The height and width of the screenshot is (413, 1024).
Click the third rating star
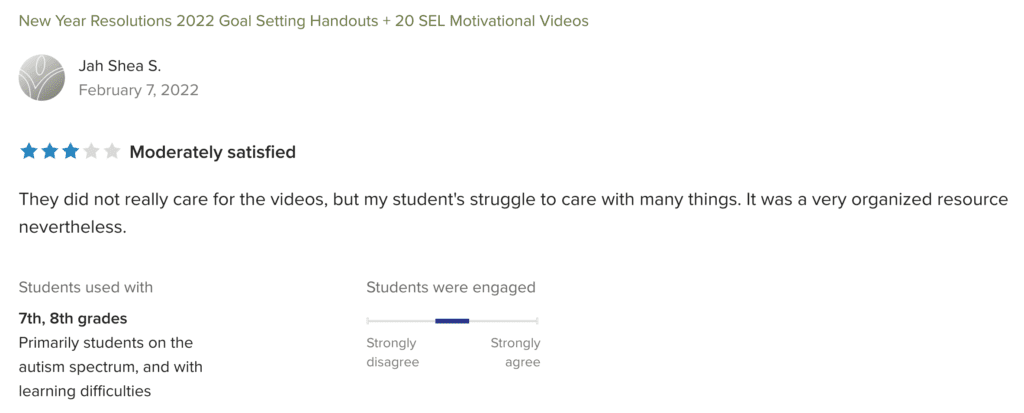click(x=70, y=152)
